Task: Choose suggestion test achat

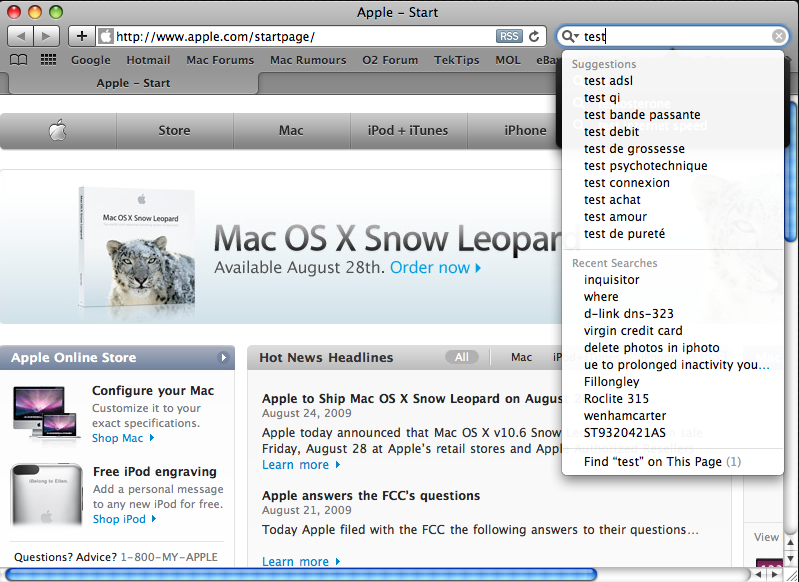Action: (x=673, y=200)
